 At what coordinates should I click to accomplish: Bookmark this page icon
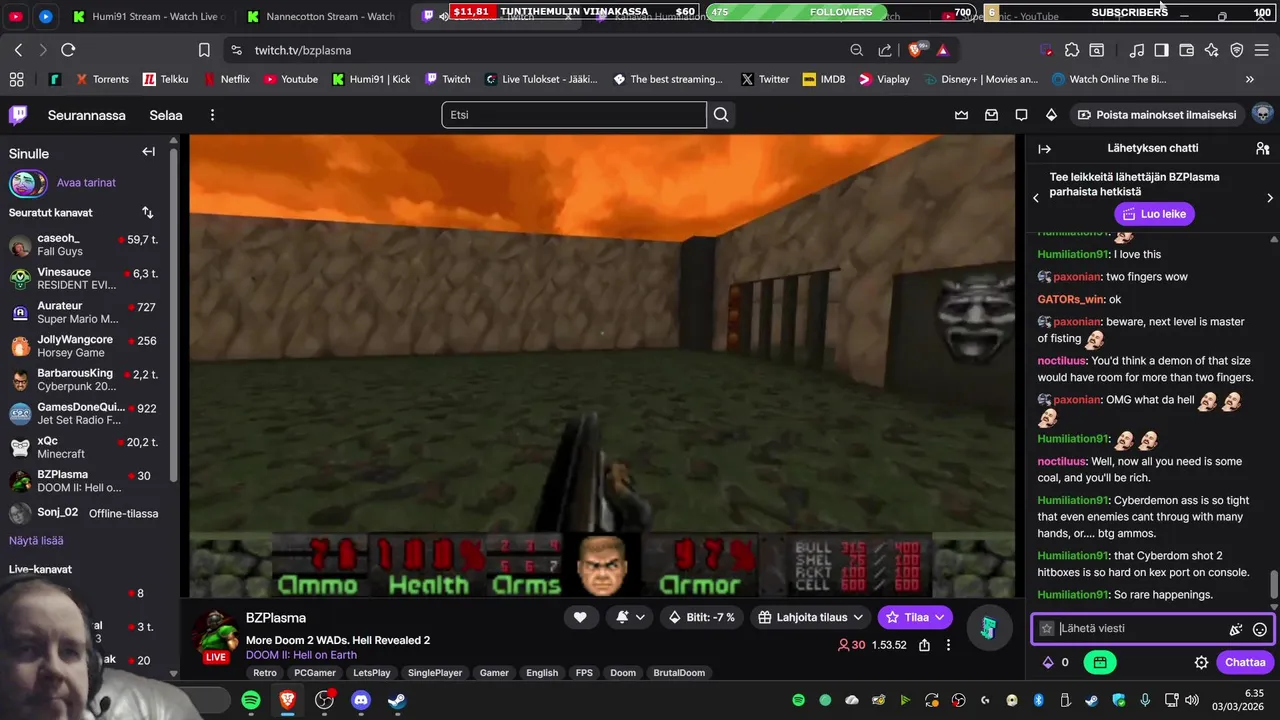coord(204,50)
